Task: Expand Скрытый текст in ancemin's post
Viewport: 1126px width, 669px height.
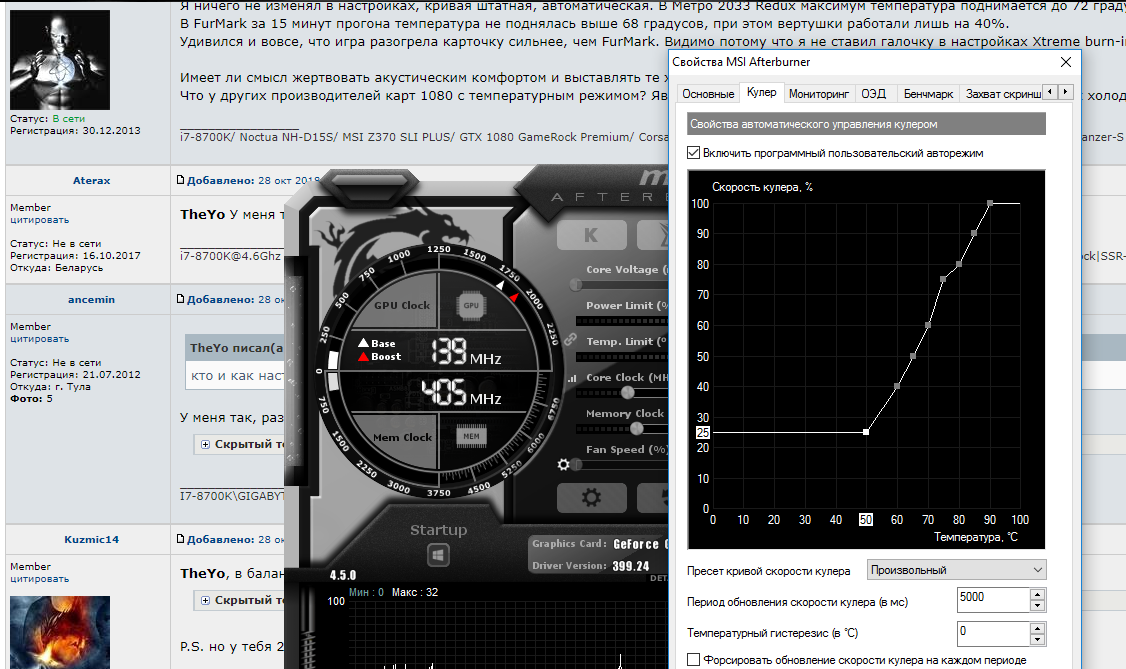Action: 205,444
